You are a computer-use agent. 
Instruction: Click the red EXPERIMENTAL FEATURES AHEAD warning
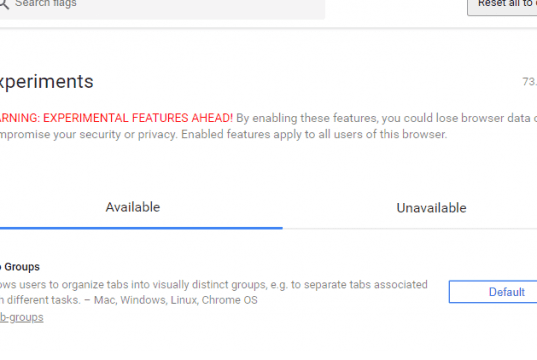pyautogui.click(x=116, y=118)
